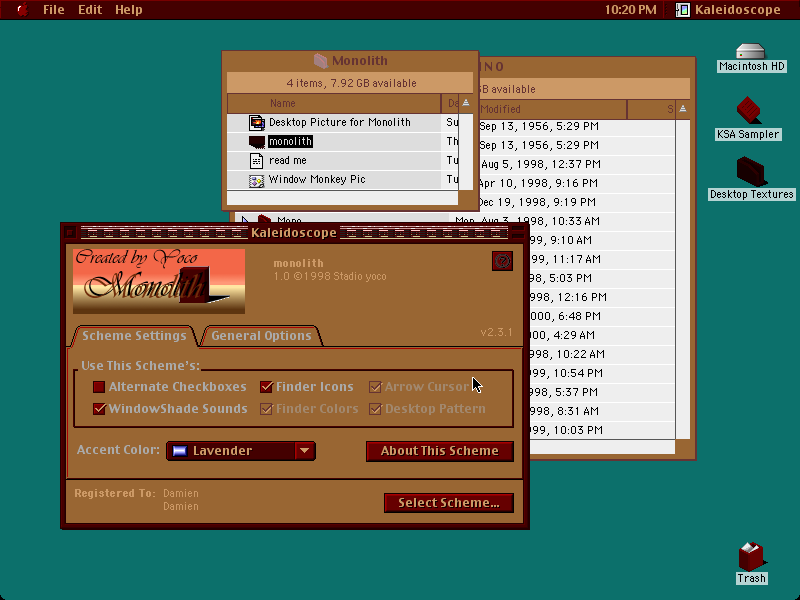This screenshot has width=800, height=600.
Task: Click the date row ending in '4:29 AM'
Action: [562, 335]
